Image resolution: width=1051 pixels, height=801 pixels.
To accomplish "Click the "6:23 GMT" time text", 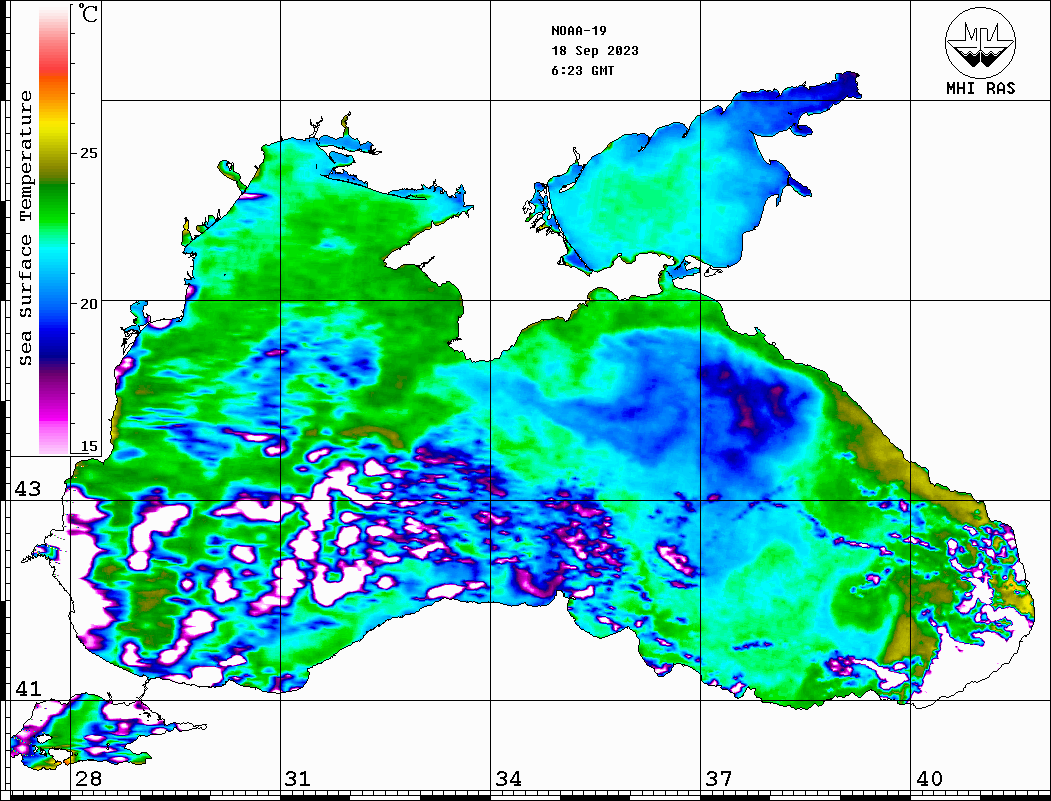I will point(582,70).
